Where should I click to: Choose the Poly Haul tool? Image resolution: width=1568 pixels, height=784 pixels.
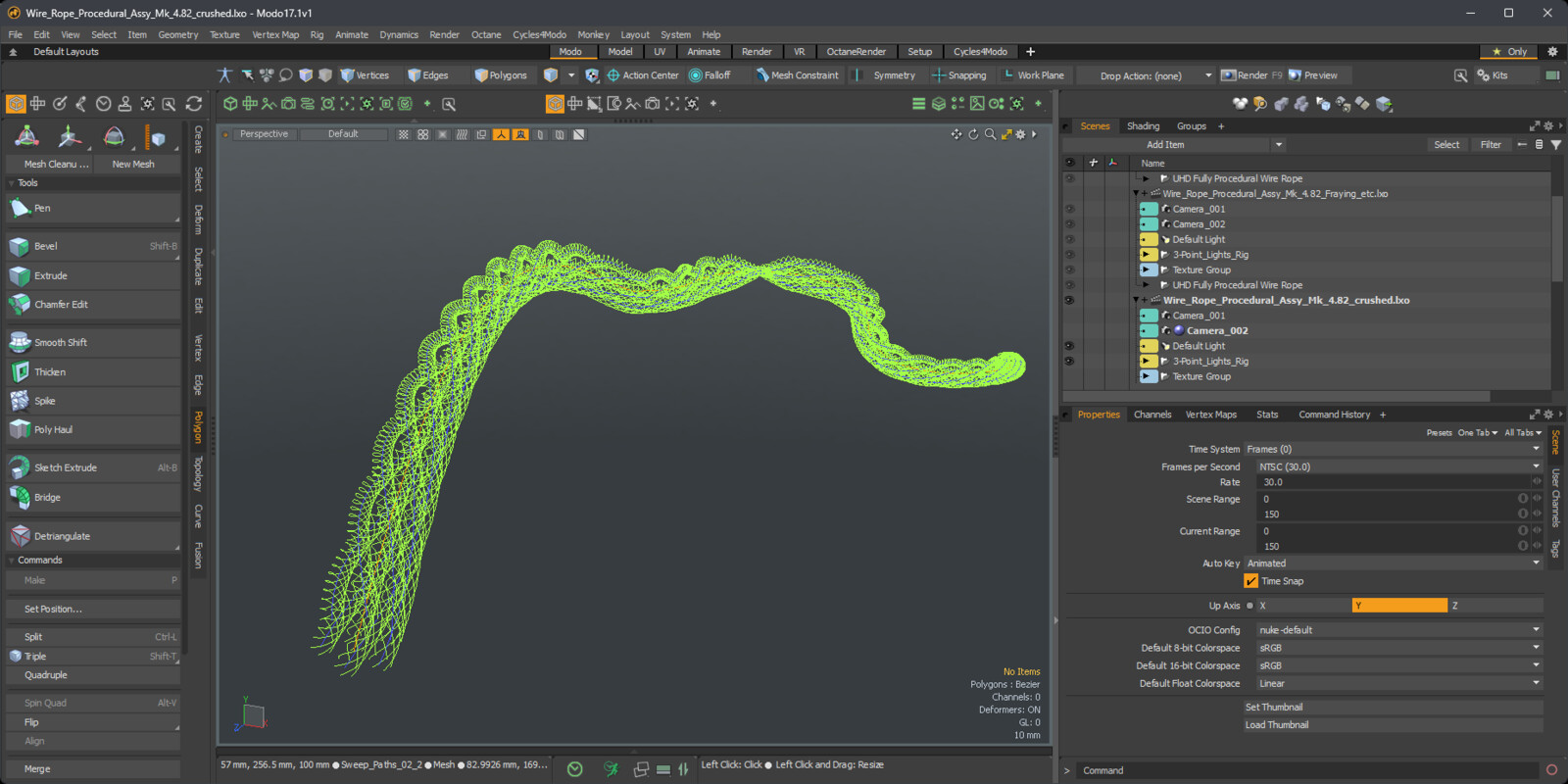coord(93,429)
